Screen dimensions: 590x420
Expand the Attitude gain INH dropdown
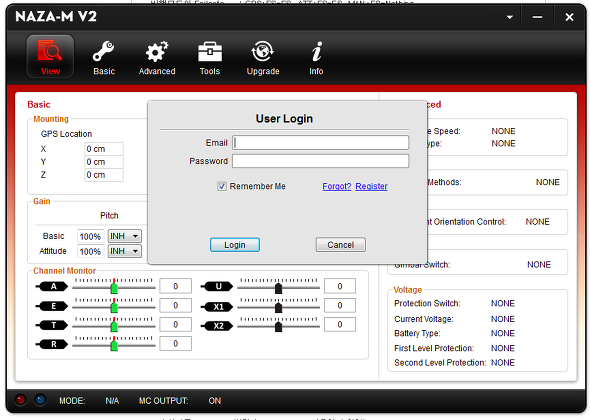tap(125, 251)
